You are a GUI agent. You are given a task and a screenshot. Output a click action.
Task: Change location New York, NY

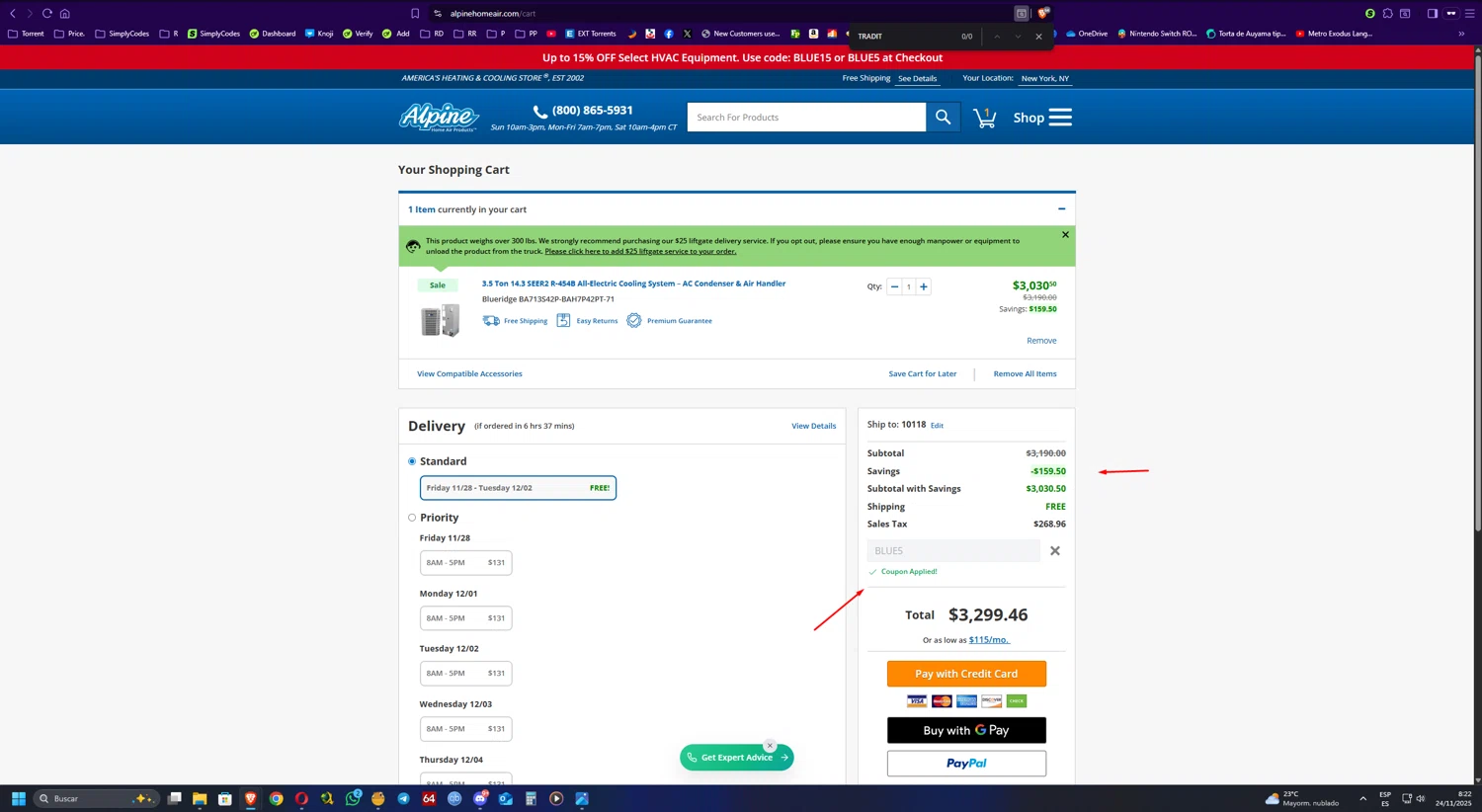point(1044,78)
